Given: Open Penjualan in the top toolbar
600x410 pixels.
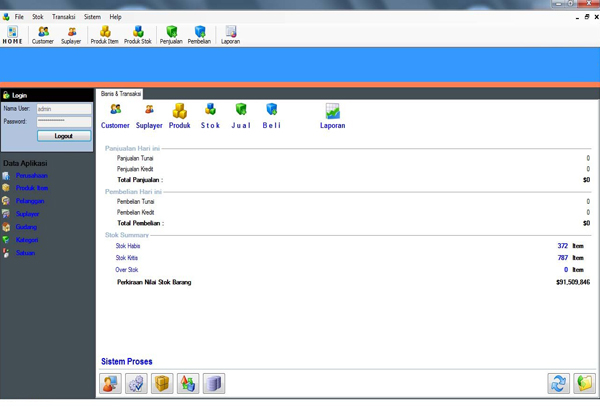Looking at the screenshot, I should coord(172,35).
